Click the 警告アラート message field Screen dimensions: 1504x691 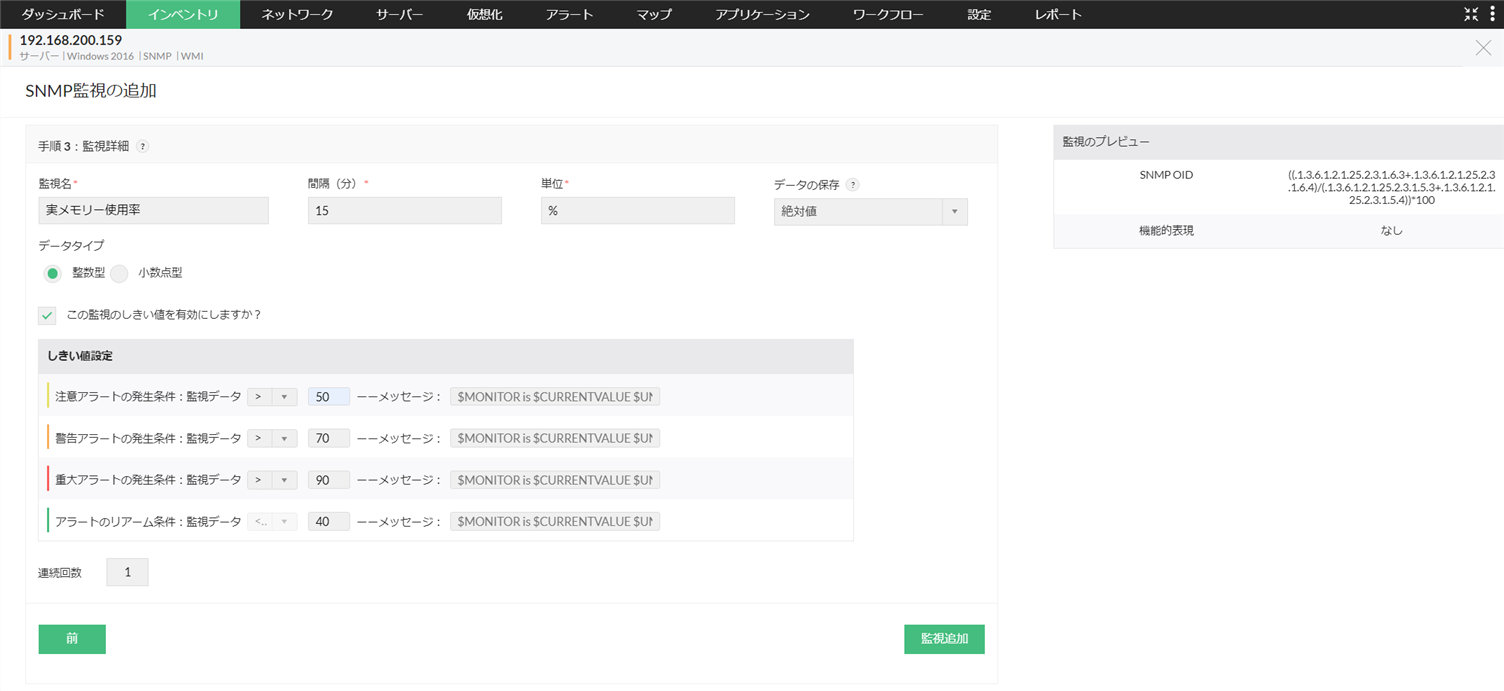point(555,438)
